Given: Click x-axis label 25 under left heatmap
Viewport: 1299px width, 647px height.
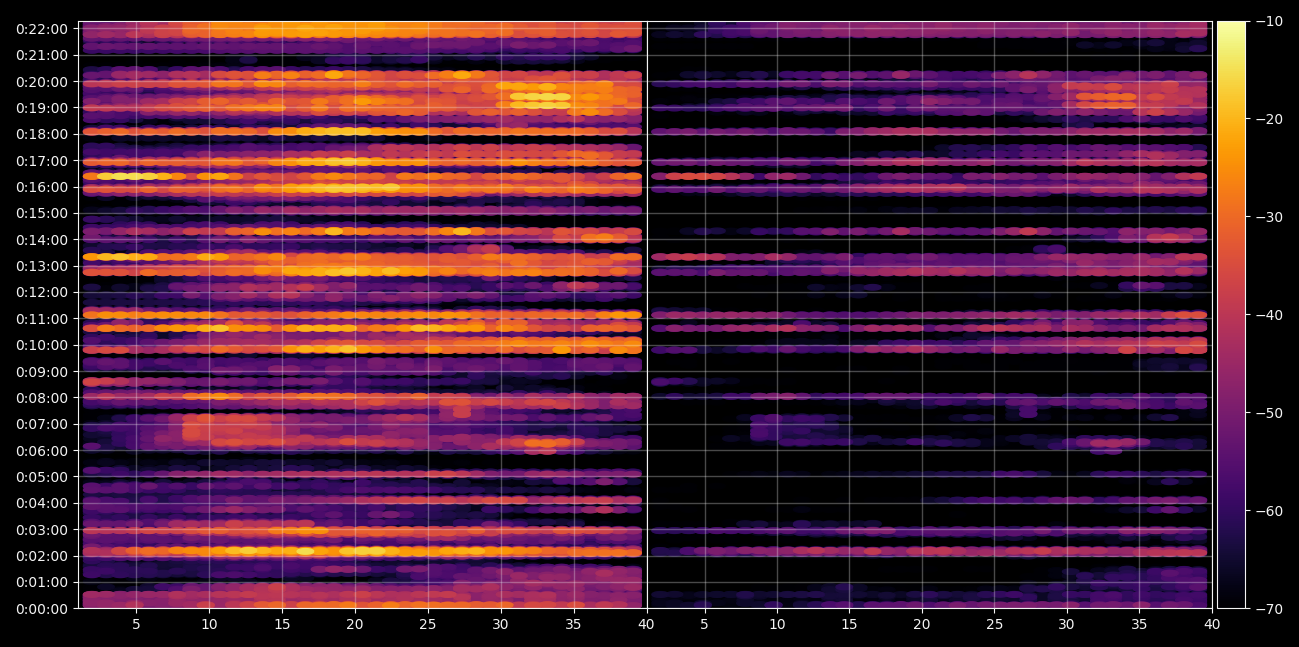Looking at the screenshot, I should pos(427,624).
